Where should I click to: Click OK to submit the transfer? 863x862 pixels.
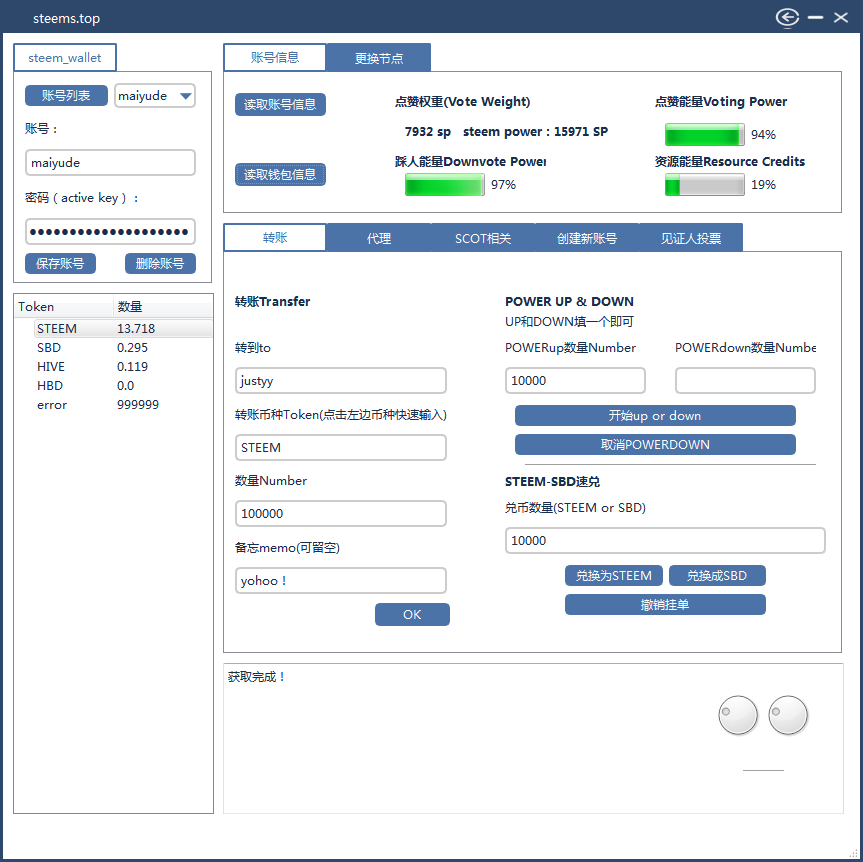[x=412, y=614]
